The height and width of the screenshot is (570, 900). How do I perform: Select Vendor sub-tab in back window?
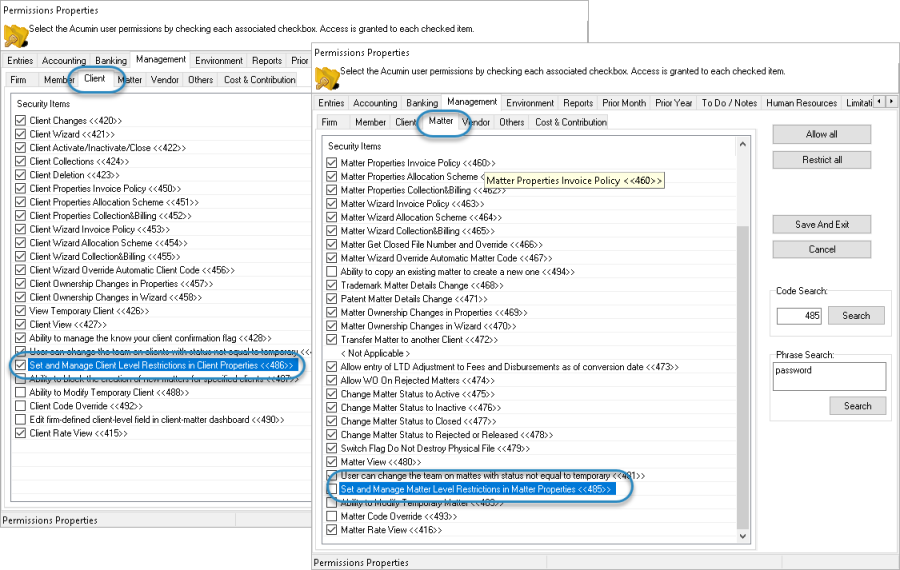[165, 80]
